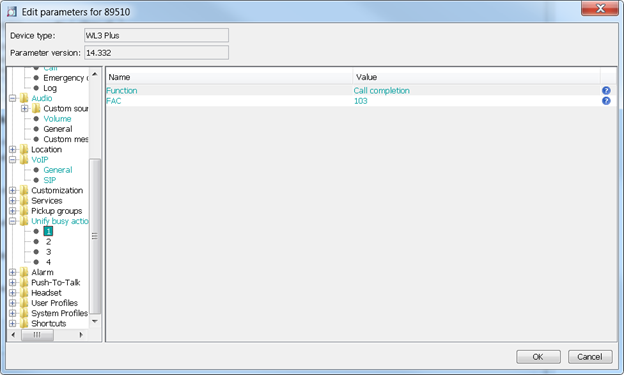
Task: Click the tree vertical scrollbar thumb
Action: tap(95, 236)
